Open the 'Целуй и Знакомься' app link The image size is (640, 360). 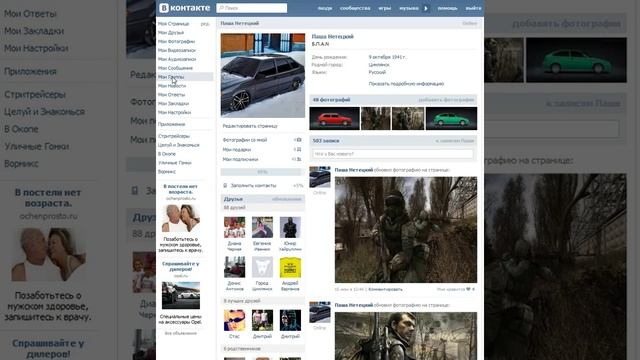[178, 145]
